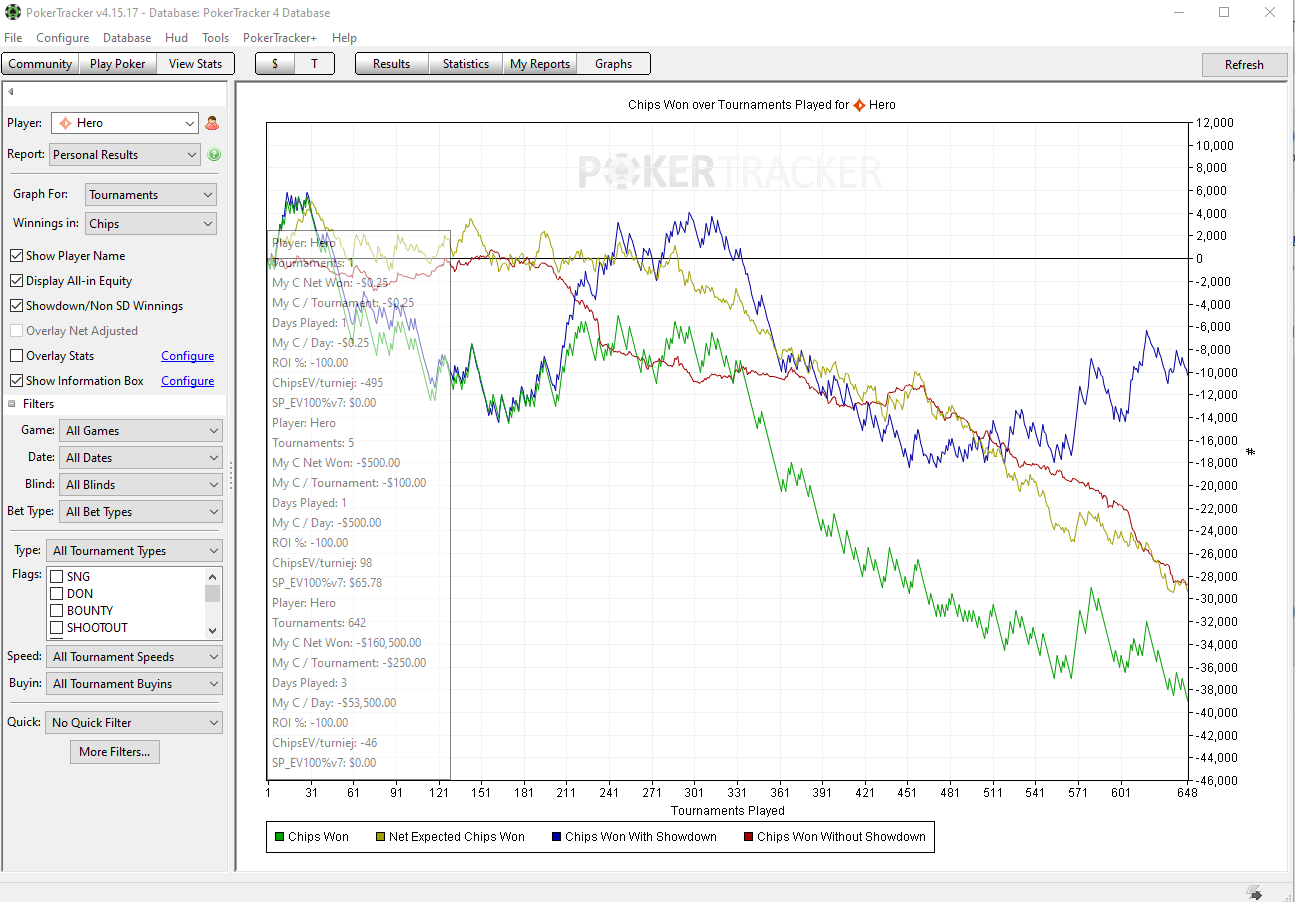Click the PokerTracker app icon in title bar
Screen dimensions: 1295x902
coord(13,13)
